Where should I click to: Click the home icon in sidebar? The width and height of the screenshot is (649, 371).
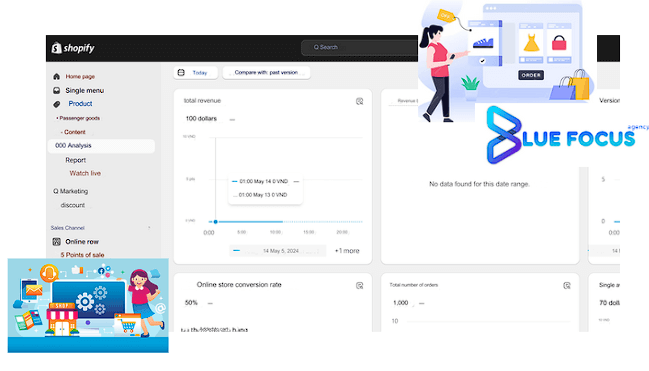pos(57,77)
